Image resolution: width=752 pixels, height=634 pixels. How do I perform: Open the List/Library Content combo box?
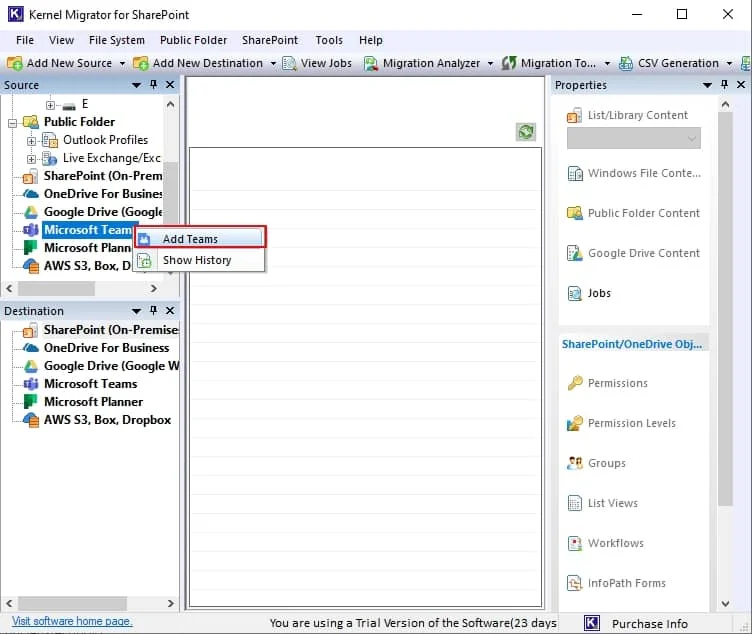click(634, 138)
